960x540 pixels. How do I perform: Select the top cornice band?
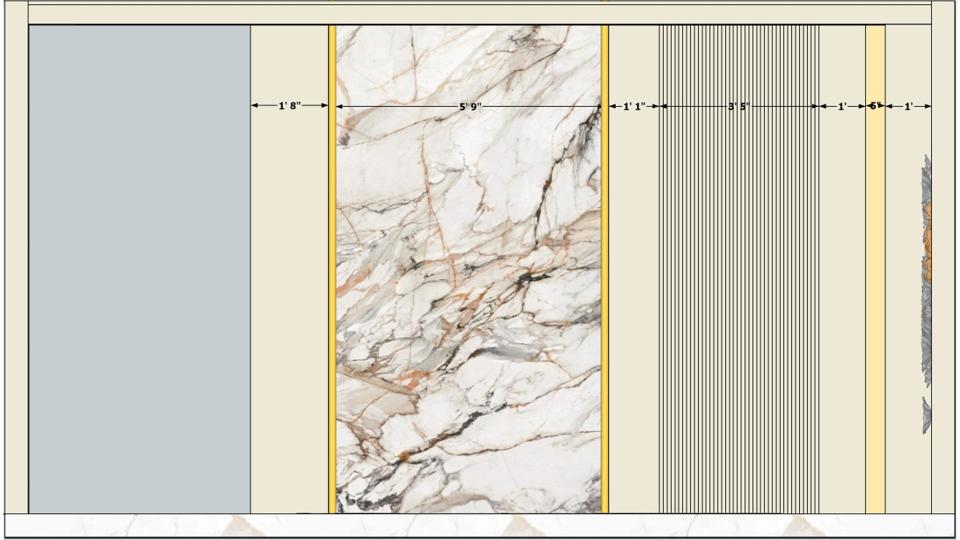pyautogui.click(x=480, y=13)
